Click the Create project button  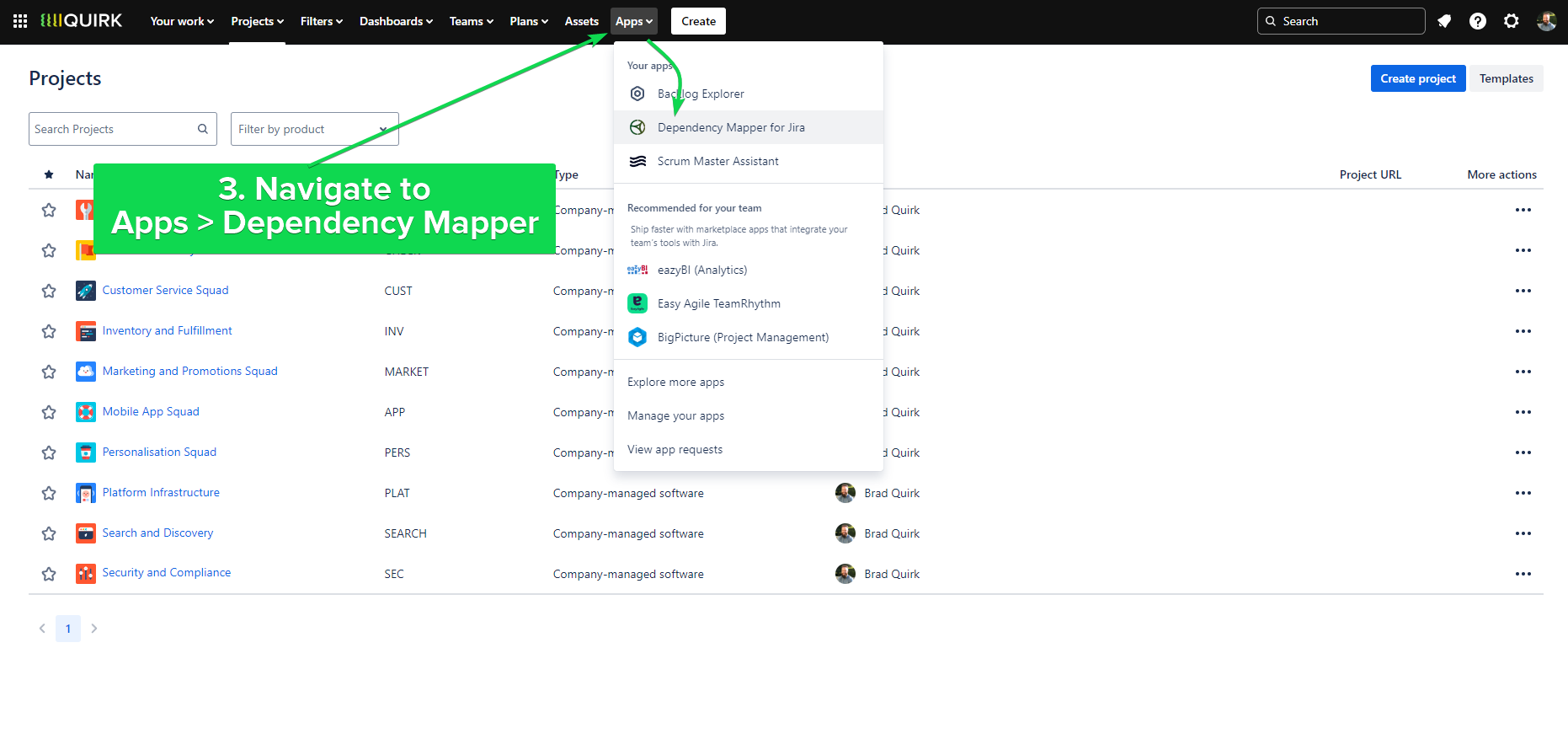tap(1418, 78)
